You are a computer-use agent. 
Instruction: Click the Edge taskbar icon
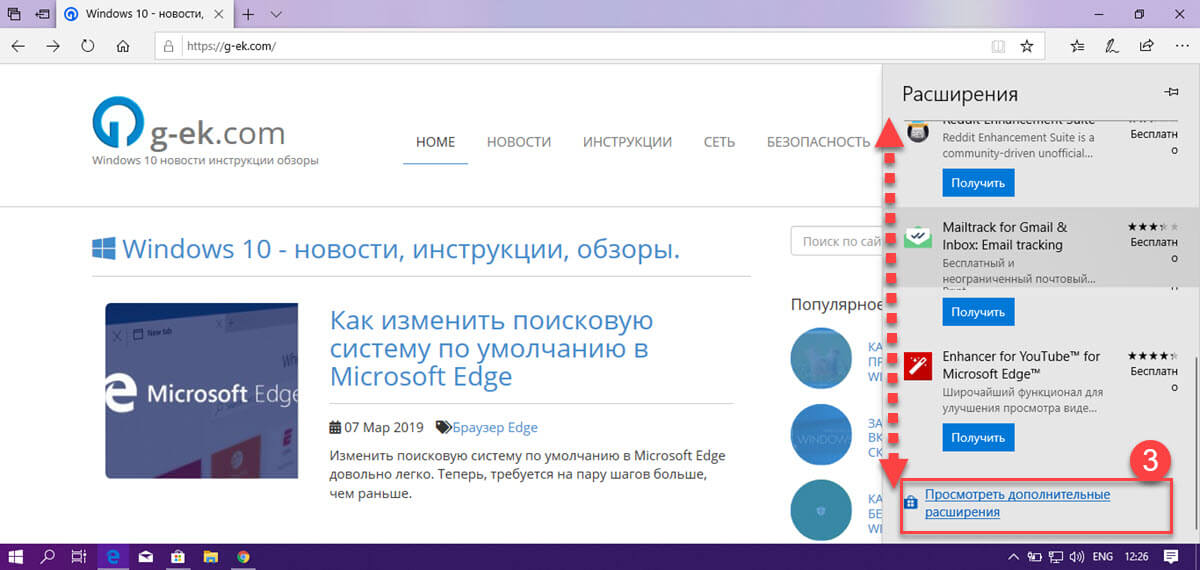pos(113,557)
